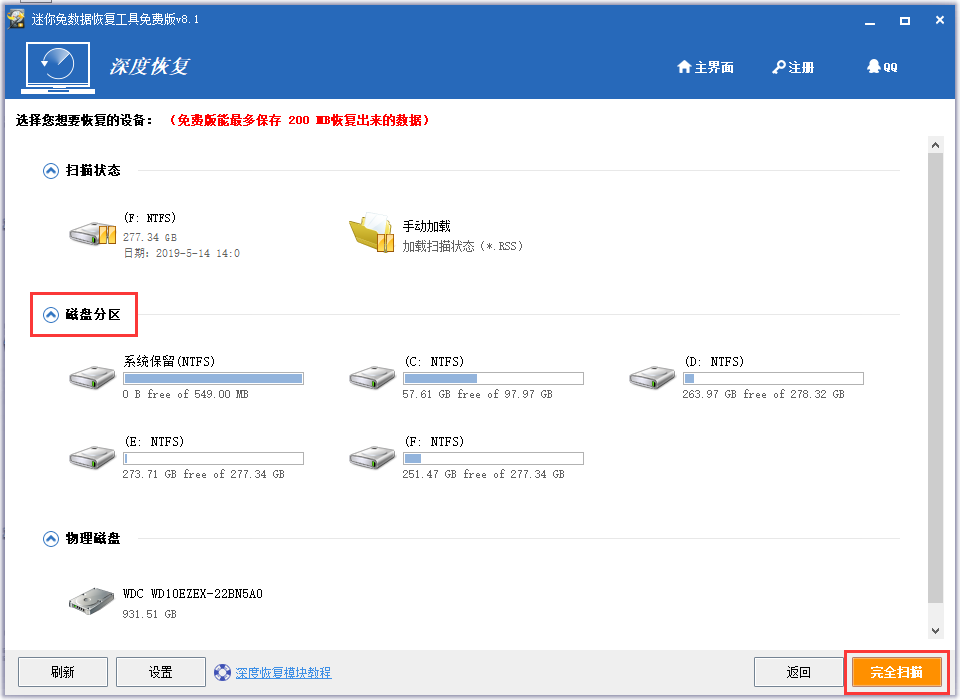Click the scrollbar down arrow
The height and width of the screenshot is (700, 960).
click(935, 631)
